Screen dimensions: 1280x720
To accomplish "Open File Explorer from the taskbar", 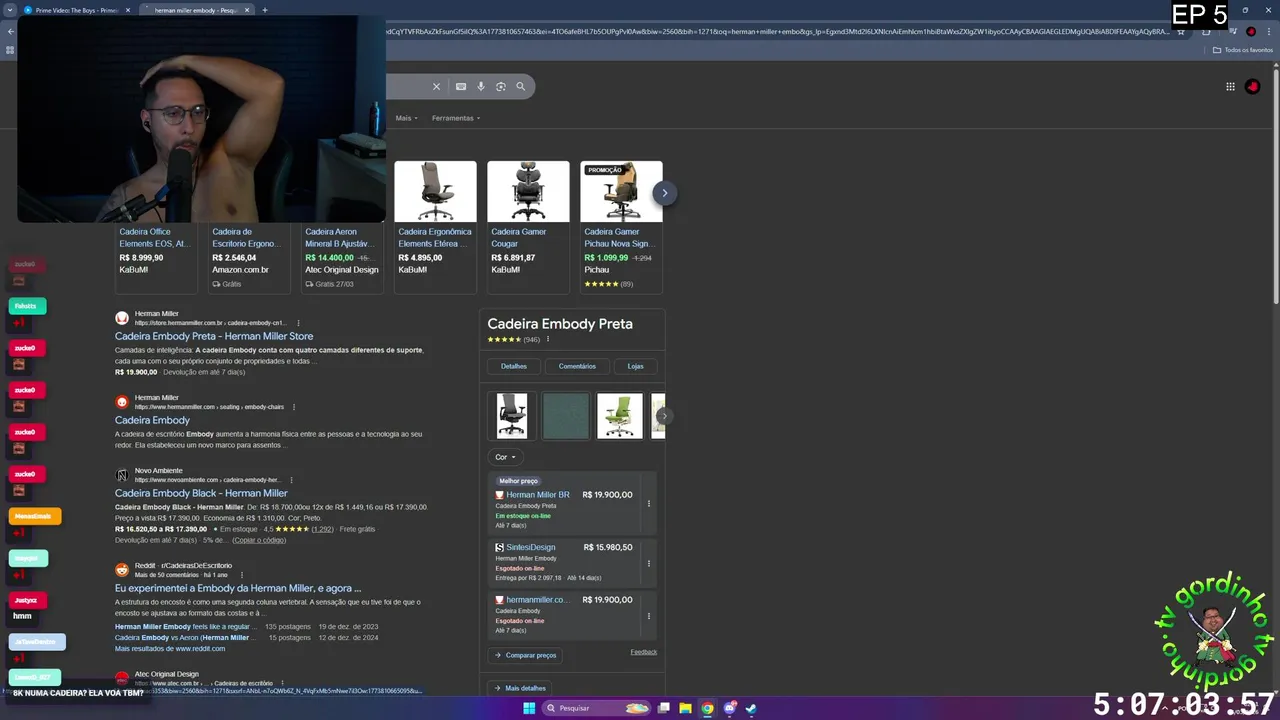I will pyautogui.click(x=685, y=708).
